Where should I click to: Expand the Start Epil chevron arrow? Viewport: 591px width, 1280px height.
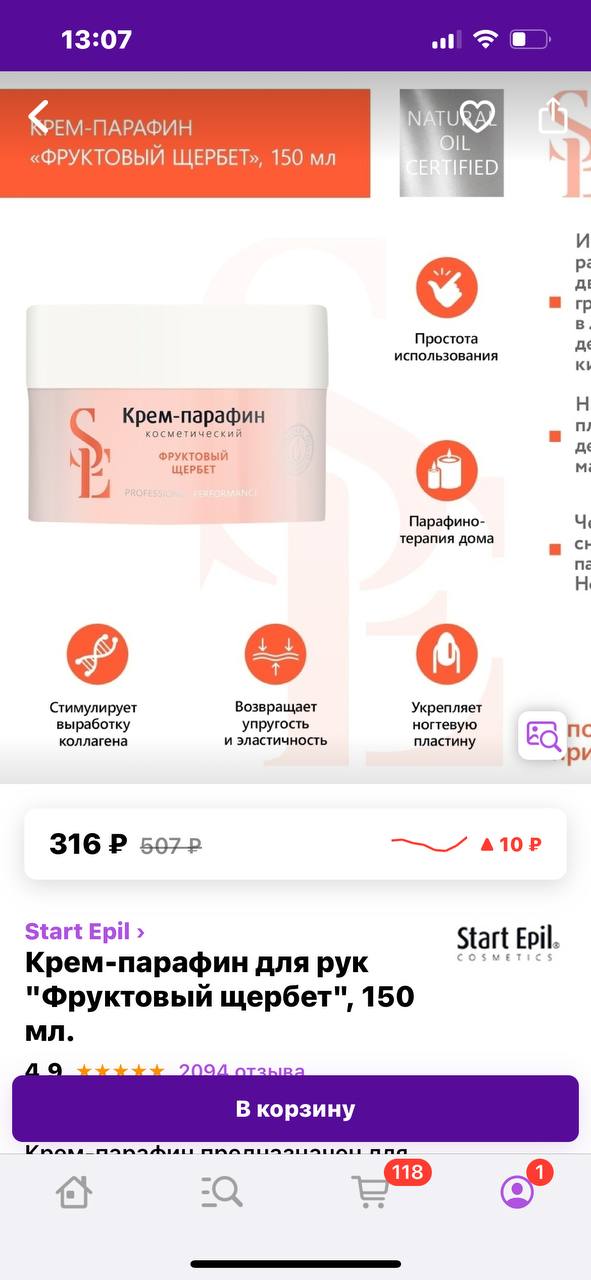point(141,932)
